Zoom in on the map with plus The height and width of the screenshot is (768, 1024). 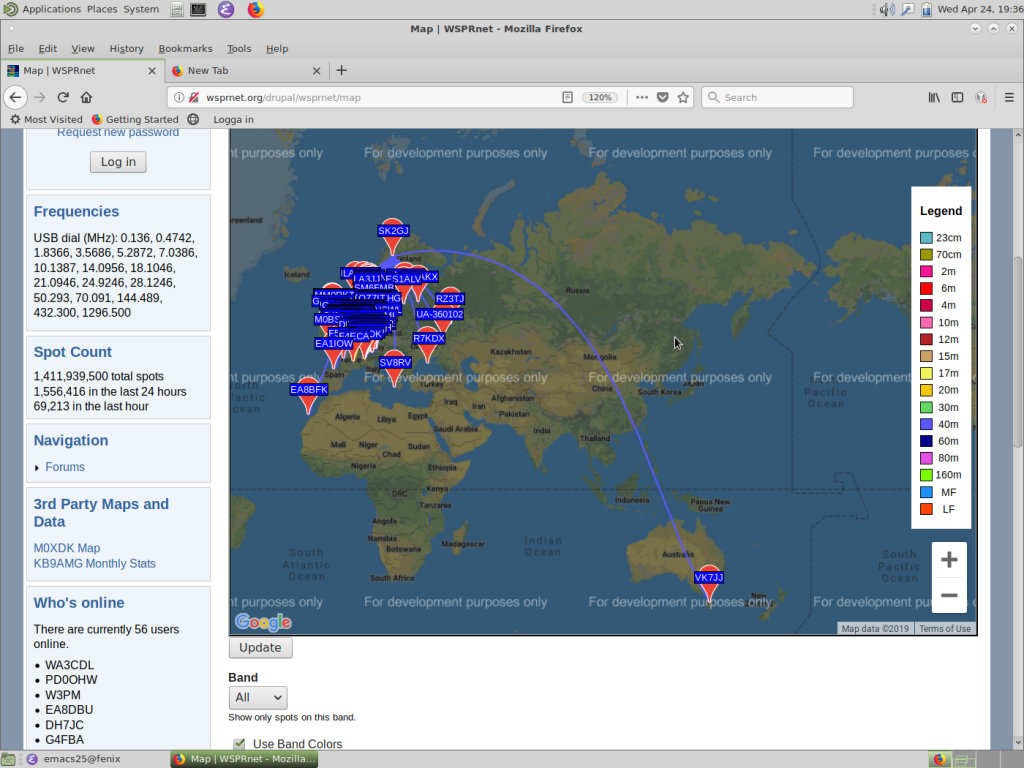(x=949, y=560)
